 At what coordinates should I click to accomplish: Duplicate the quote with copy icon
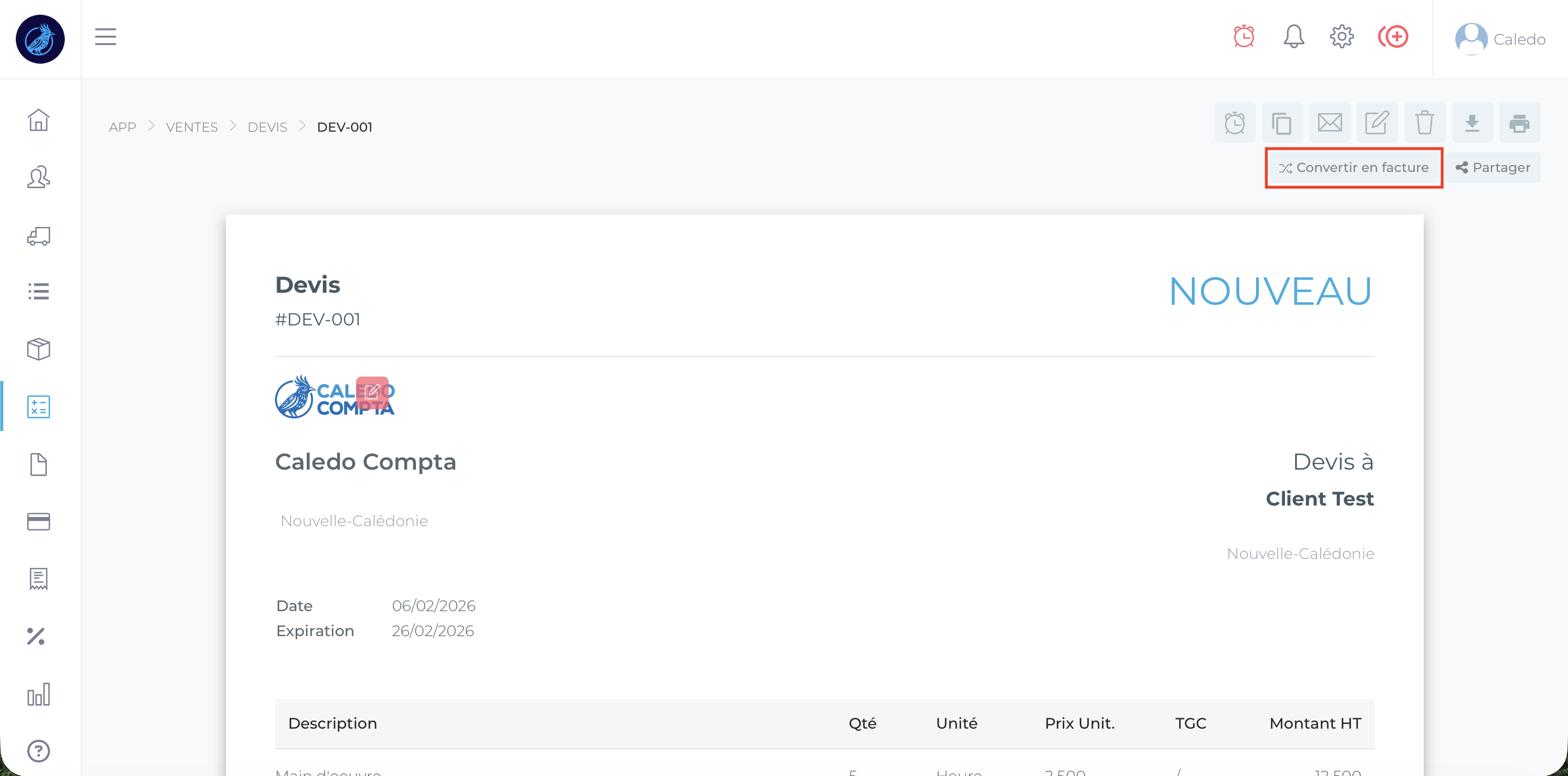1282,124
